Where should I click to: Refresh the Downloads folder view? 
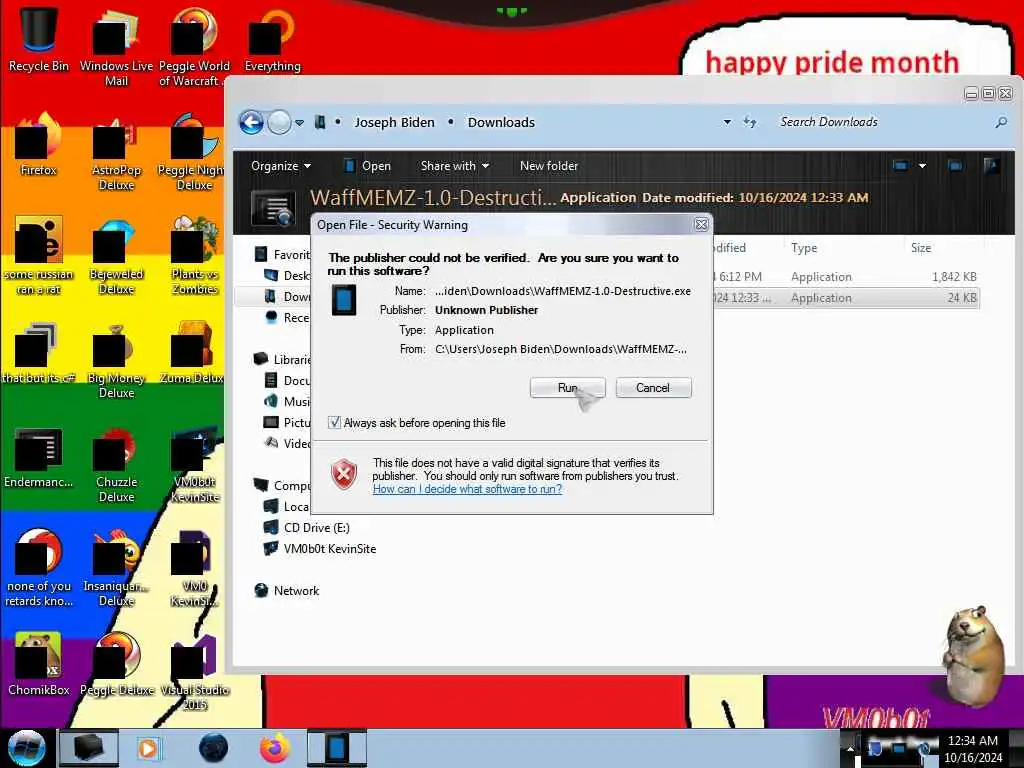point(750,122)
